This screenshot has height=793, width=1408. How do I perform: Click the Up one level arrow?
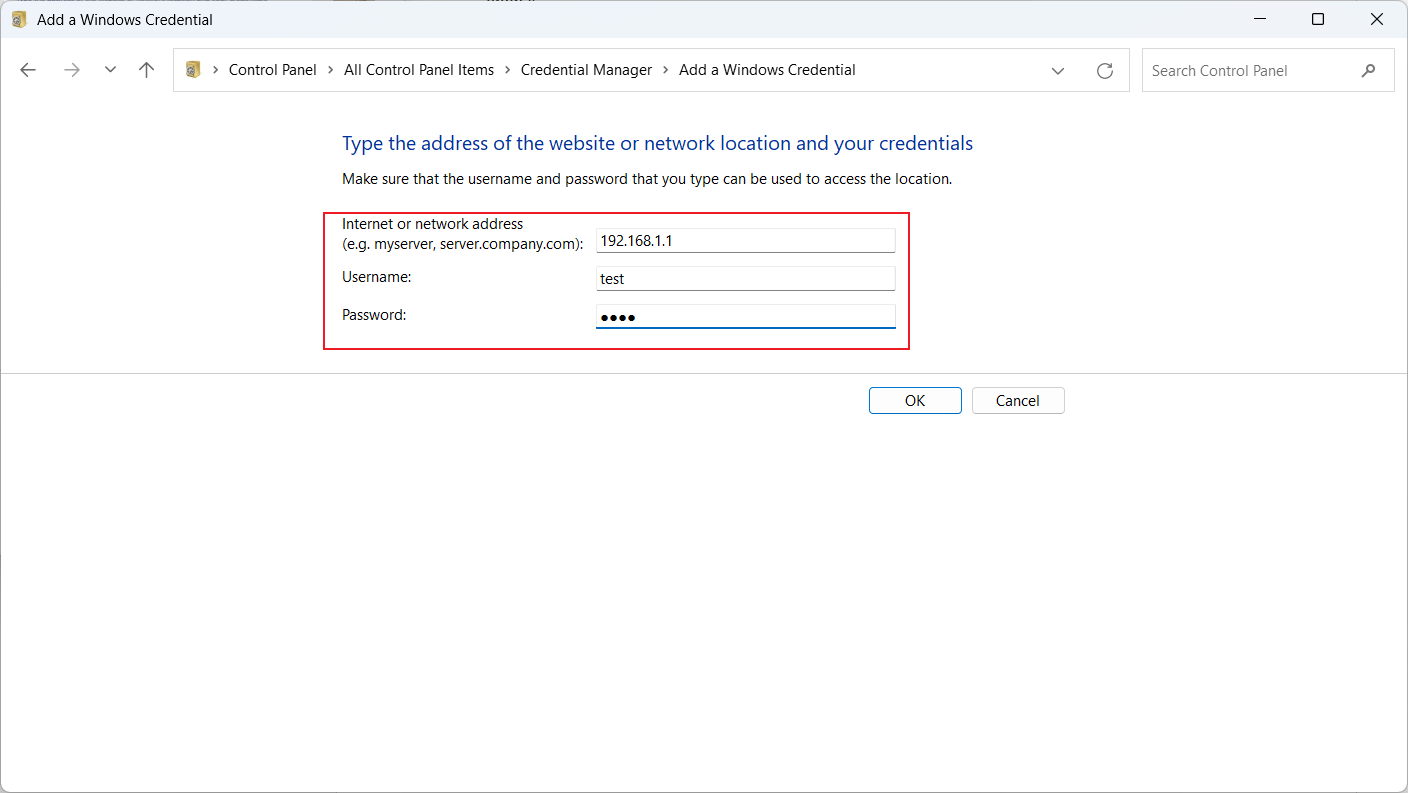coord(146,69)
